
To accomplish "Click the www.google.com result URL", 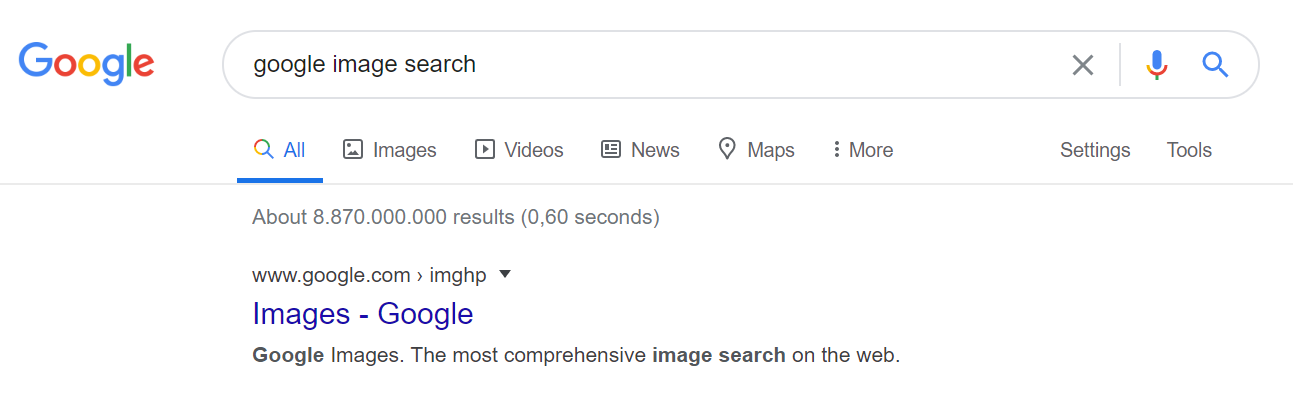I will [331, 275].
